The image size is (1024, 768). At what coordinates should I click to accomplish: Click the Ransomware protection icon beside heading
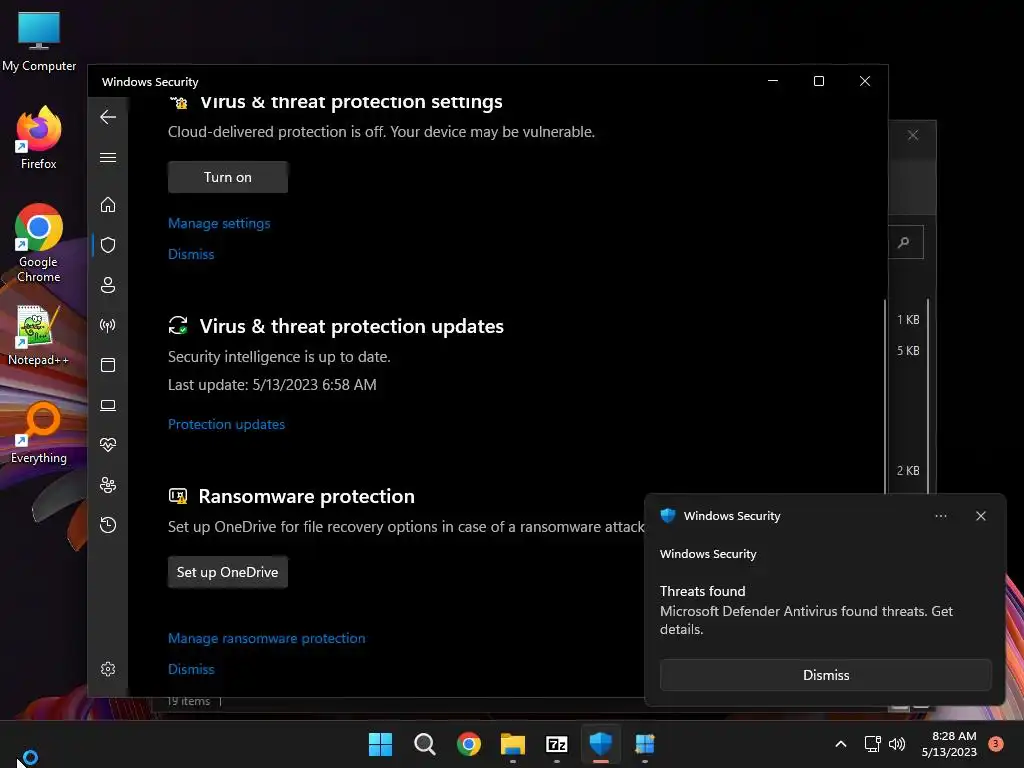coord(178,496)
